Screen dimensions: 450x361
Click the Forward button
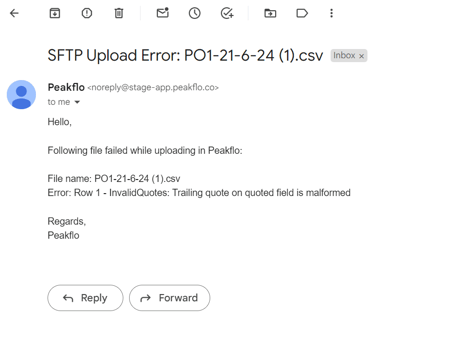(170, 298)
